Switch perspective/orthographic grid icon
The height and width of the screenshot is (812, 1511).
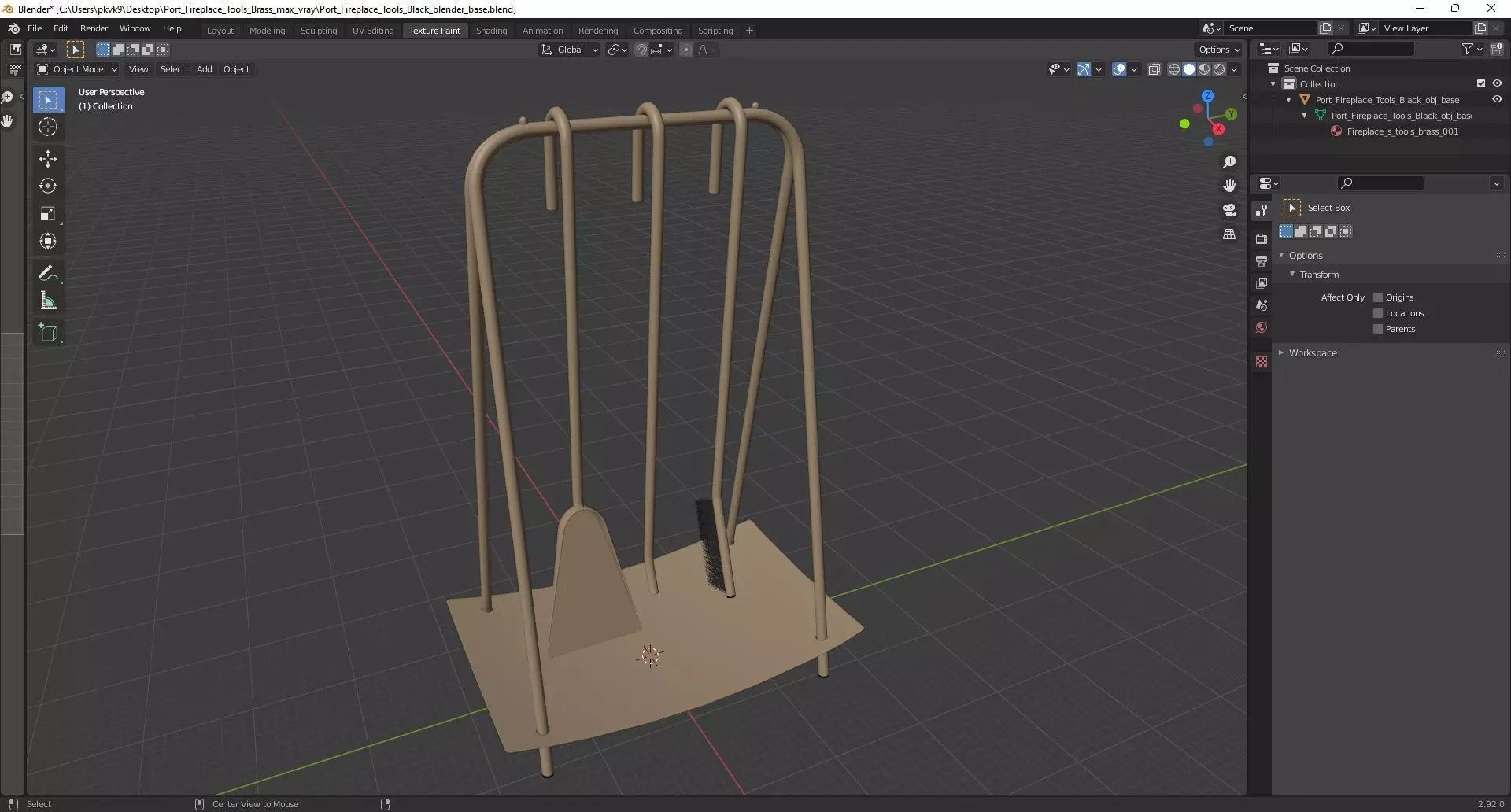pos(1229,234)
